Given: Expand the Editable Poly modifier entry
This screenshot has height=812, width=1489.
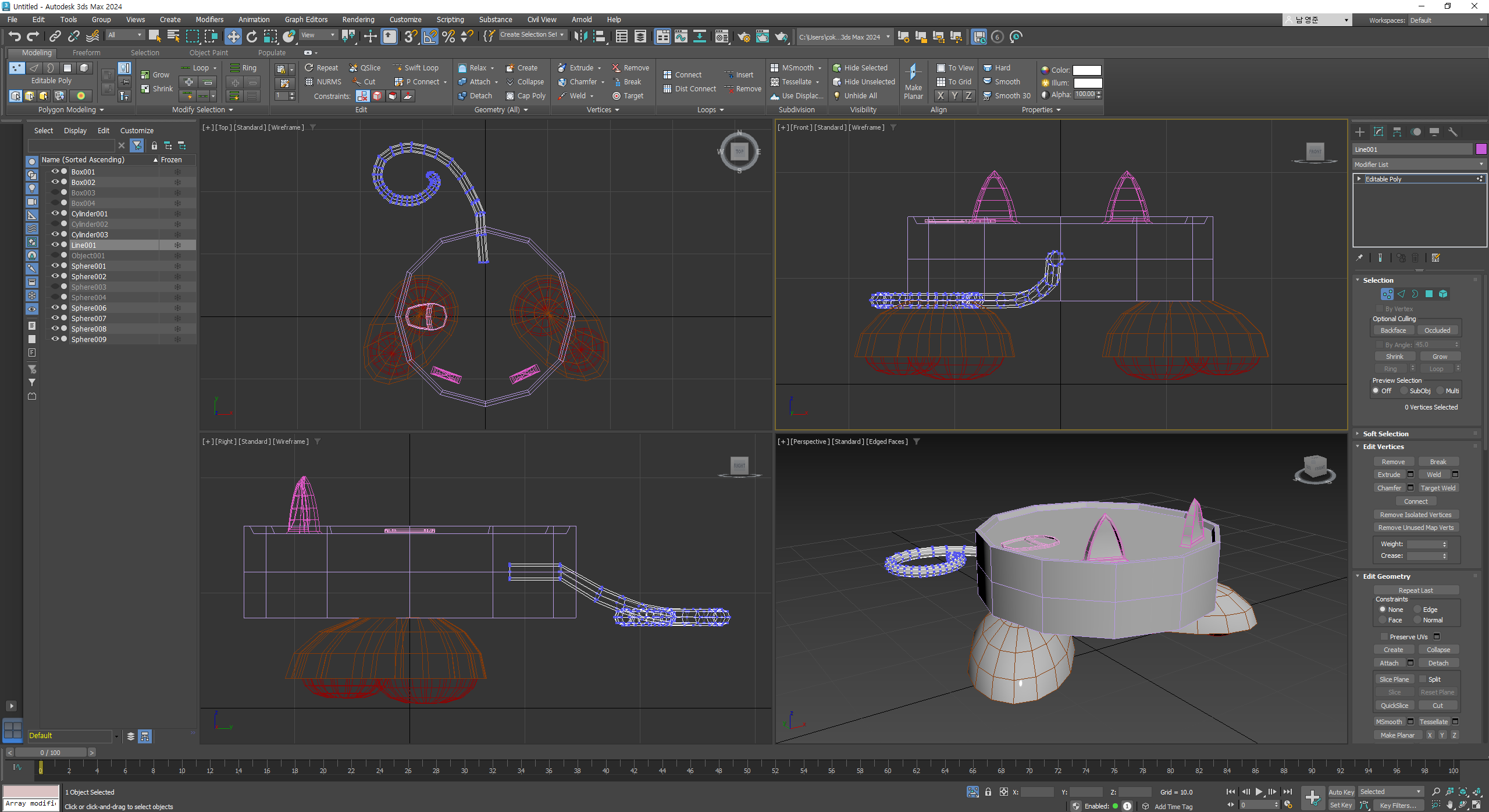Looking at the screenshot, I should 1359,179.
